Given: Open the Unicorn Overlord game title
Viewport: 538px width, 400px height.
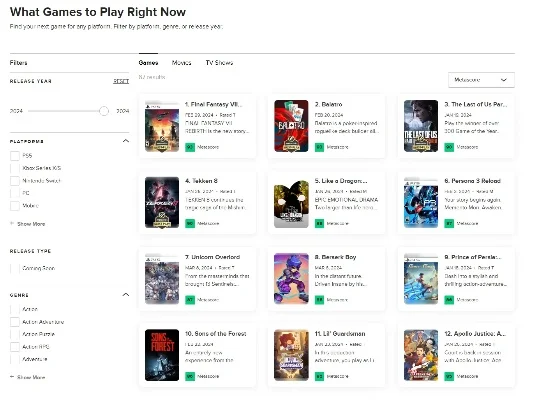Looking at the screenshot, I should pos(212,257).
